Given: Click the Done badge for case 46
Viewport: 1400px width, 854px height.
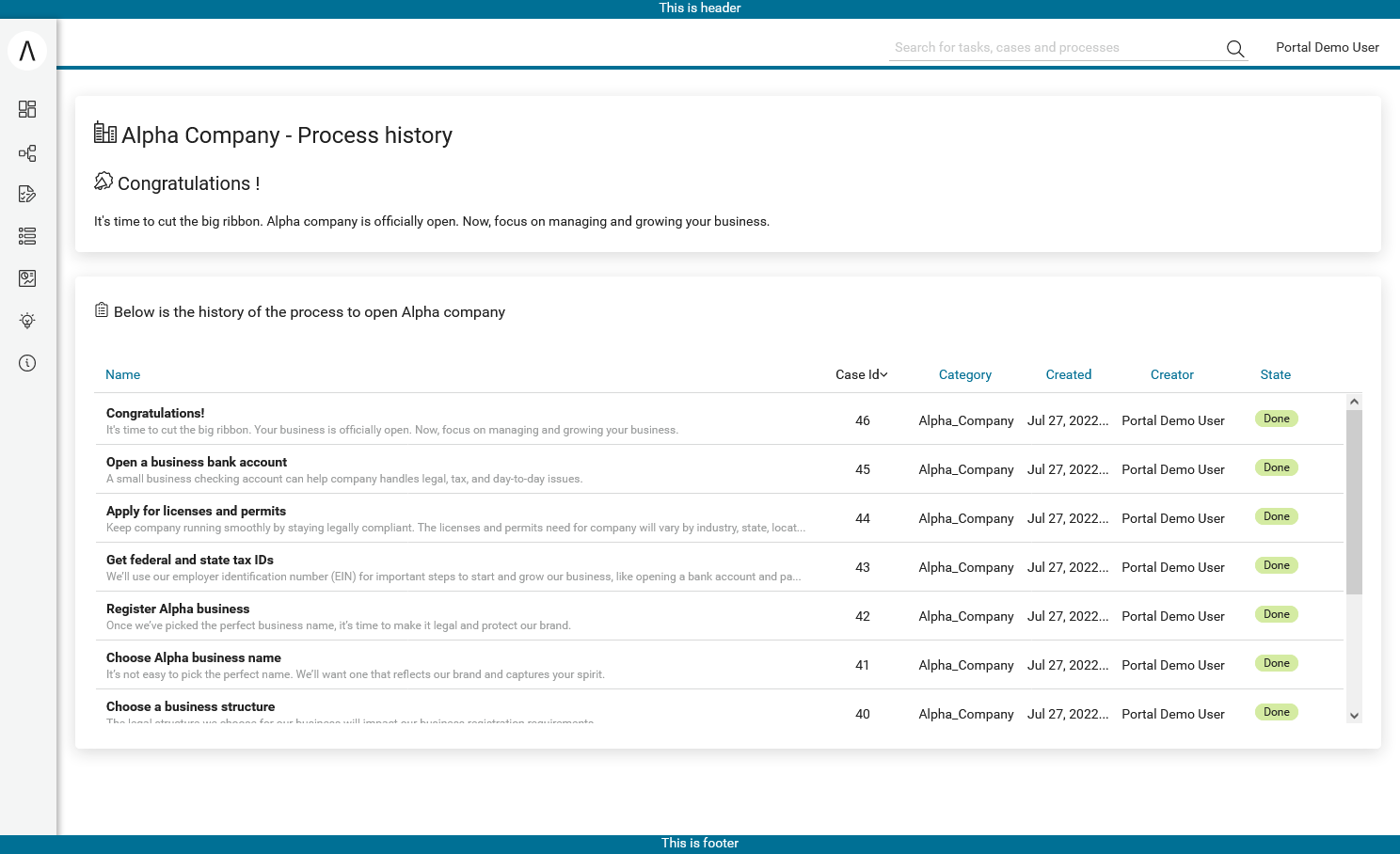Looking at the screenshot, I should click(x=1277, y=419).
